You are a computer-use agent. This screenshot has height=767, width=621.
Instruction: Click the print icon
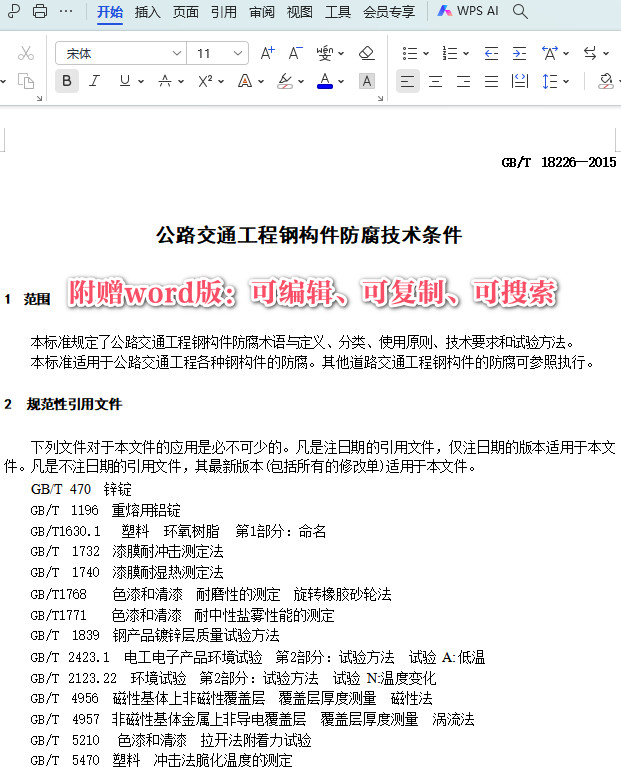(x=40, y=11)
